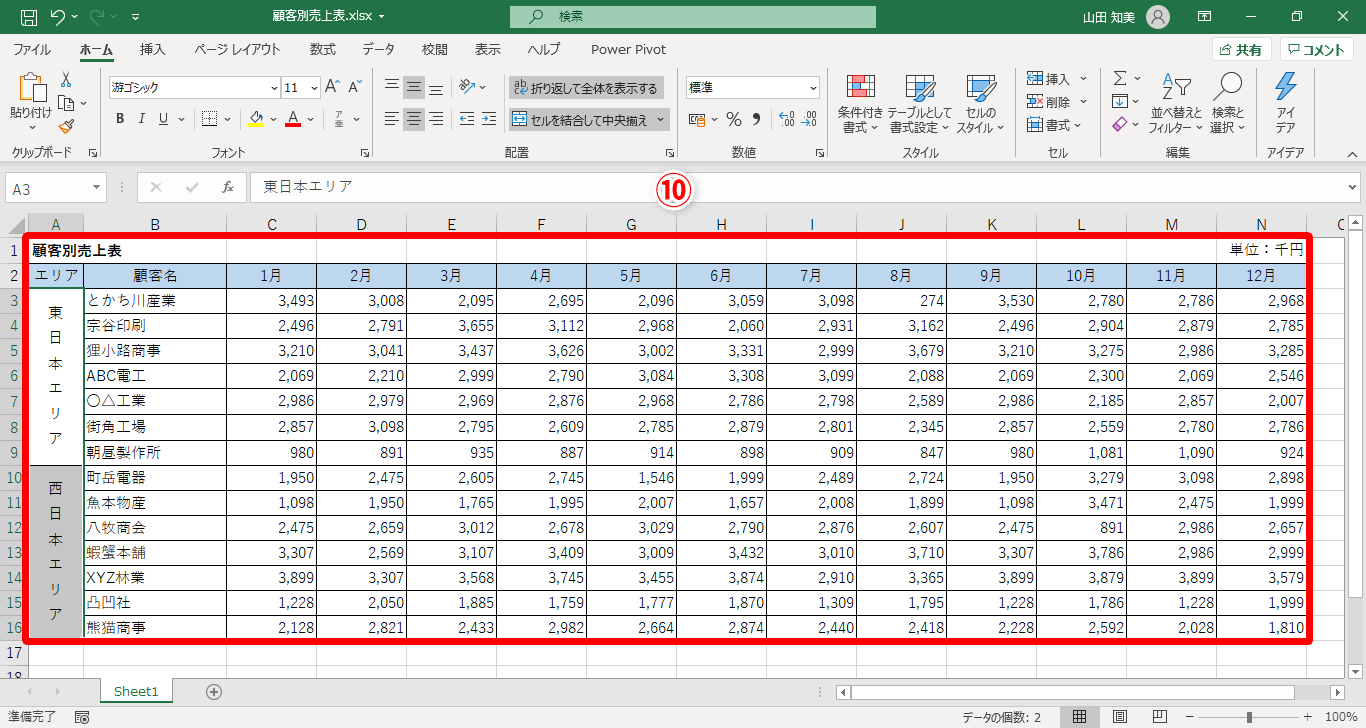Open the コメント comments button

pos(1317,50)
